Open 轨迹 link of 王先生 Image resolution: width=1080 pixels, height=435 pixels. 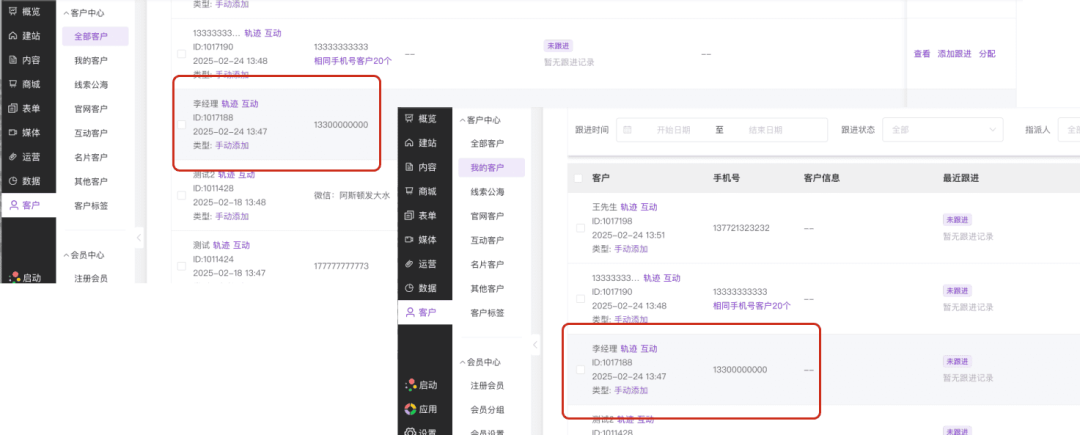629,206
